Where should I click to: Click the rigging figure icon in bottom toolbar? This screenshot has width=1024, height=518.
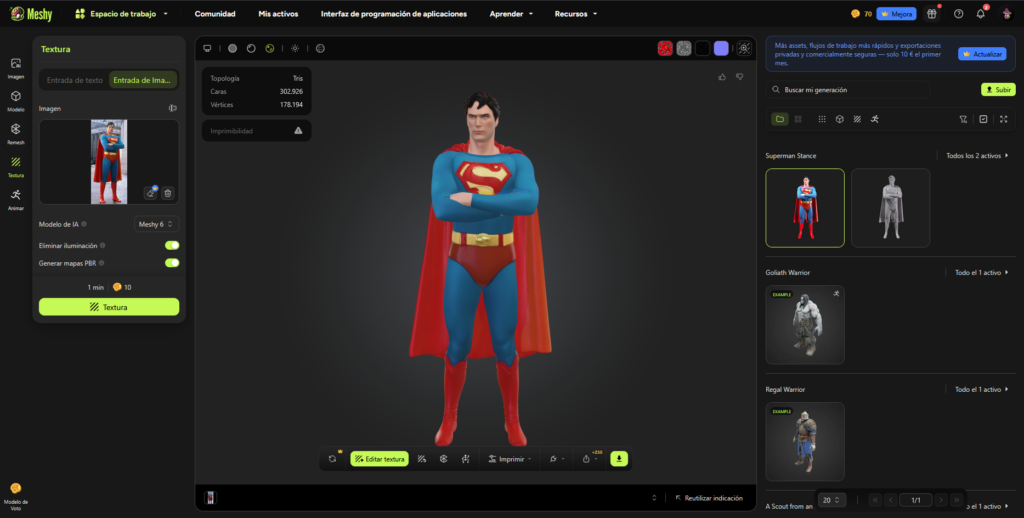click(x=466, y=459)
